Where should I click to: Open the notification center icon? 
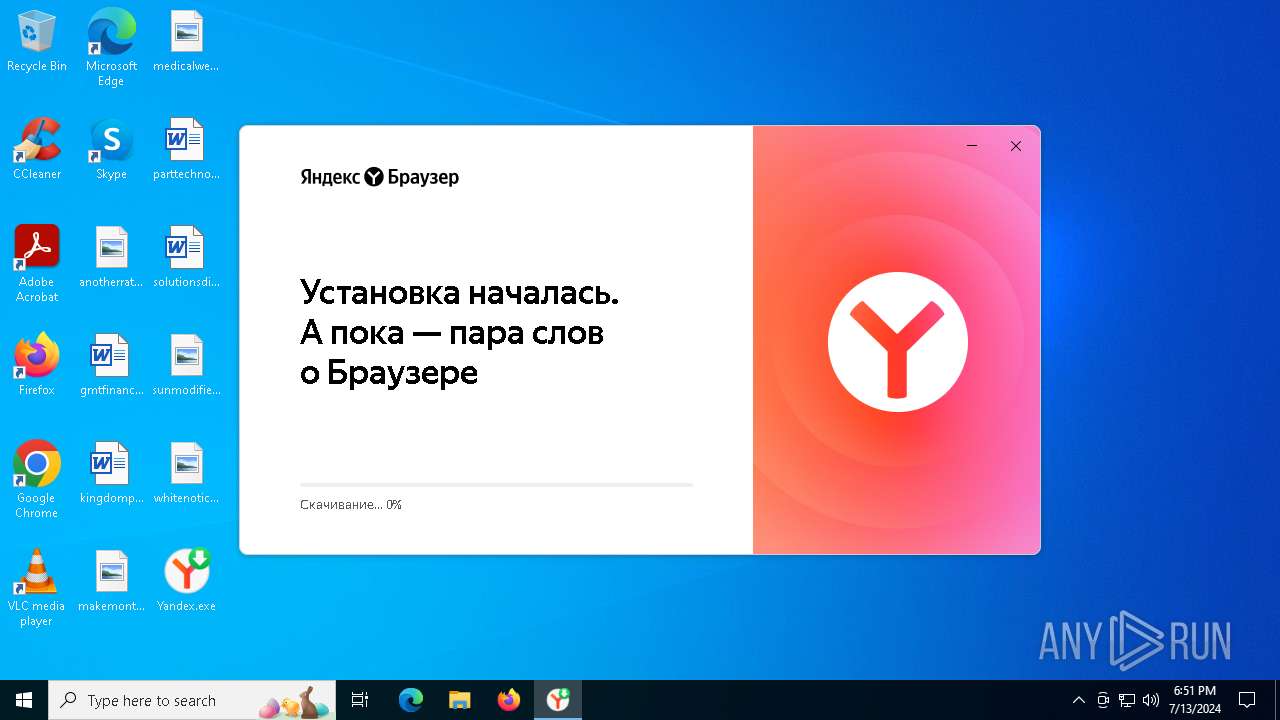(1247, 700)
